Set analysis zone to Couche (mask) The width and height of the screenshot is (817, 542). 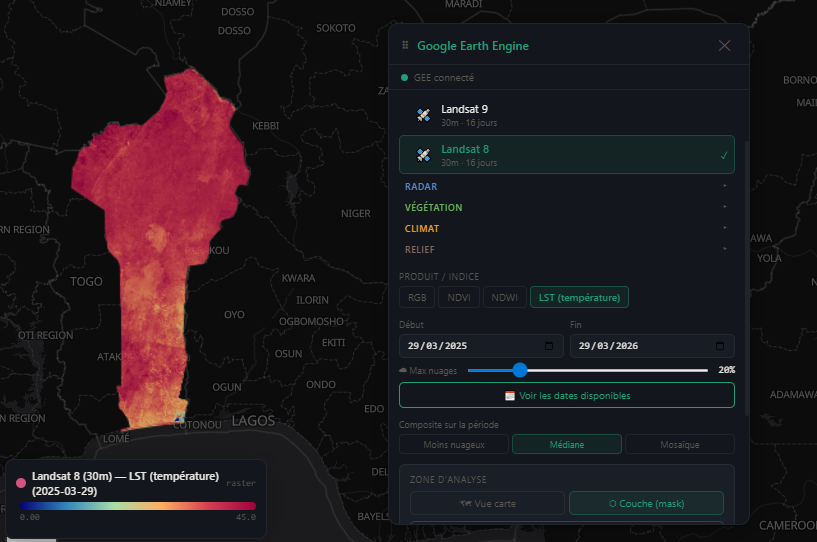(x=646, y=503)
